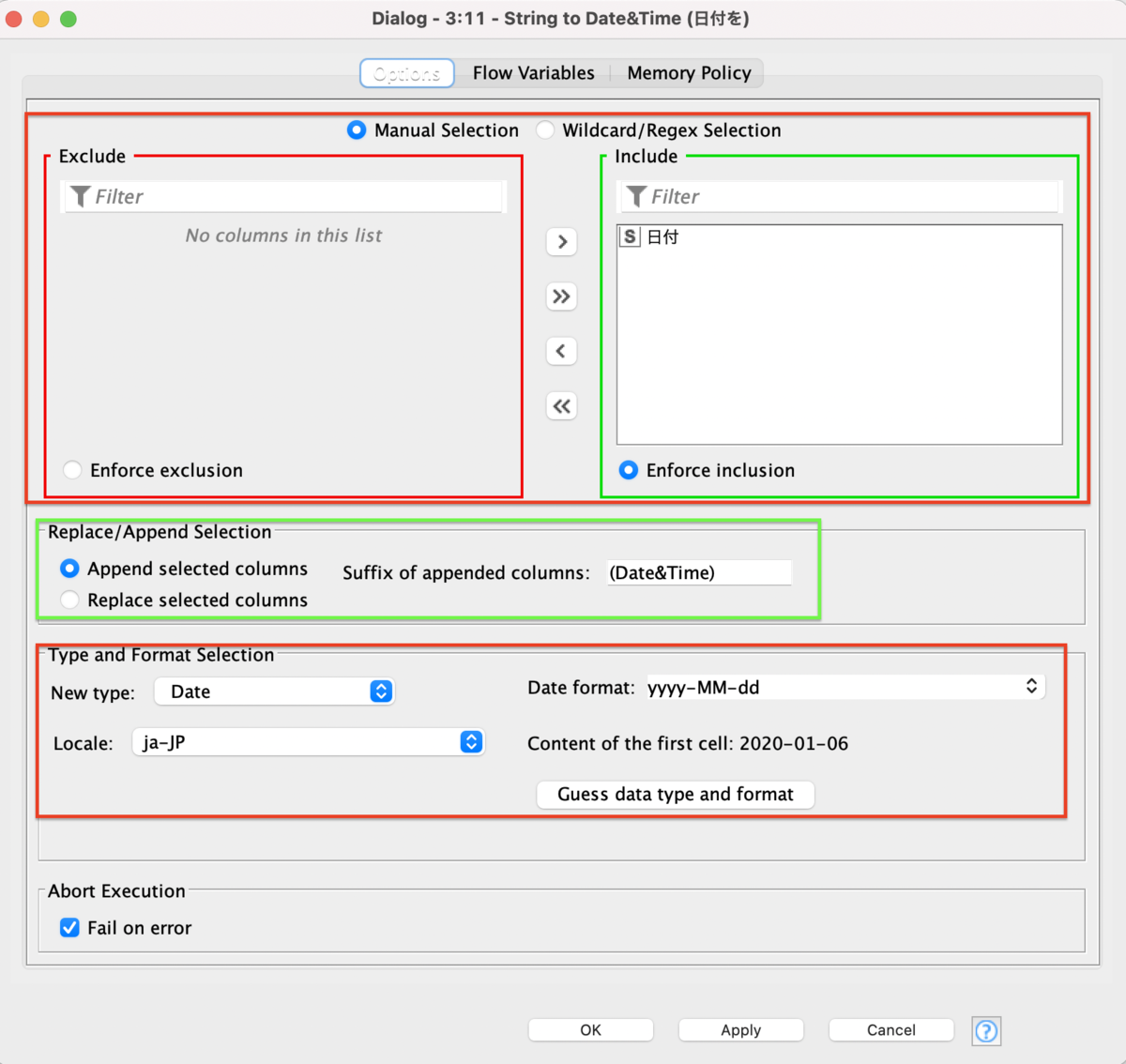Screen dimensions: 1126x1064
Task: Confirm dialog with OK button
Action: [590, 1030]
